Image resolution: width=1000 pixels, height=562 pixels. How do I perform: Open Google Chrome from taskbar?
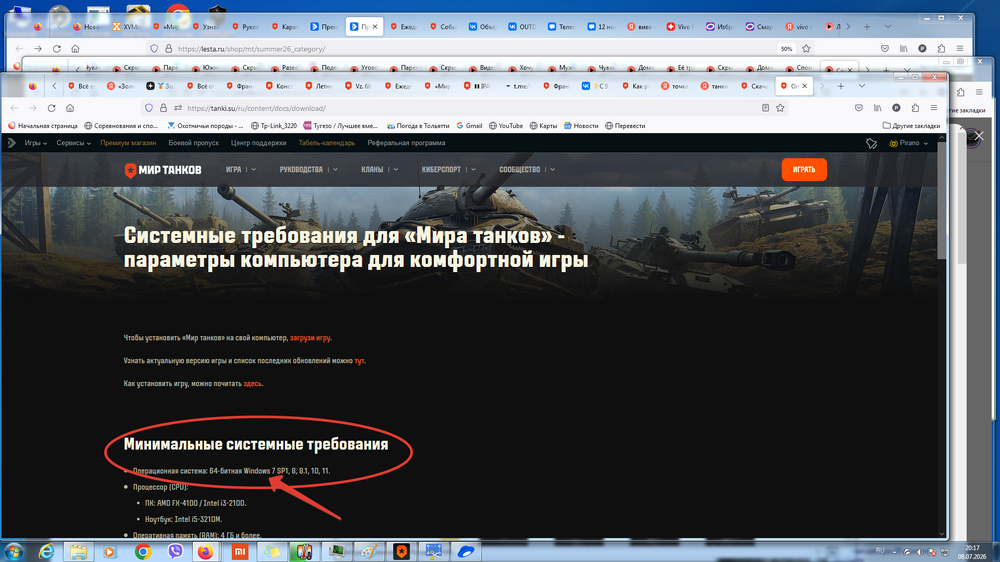pos(143,552)
